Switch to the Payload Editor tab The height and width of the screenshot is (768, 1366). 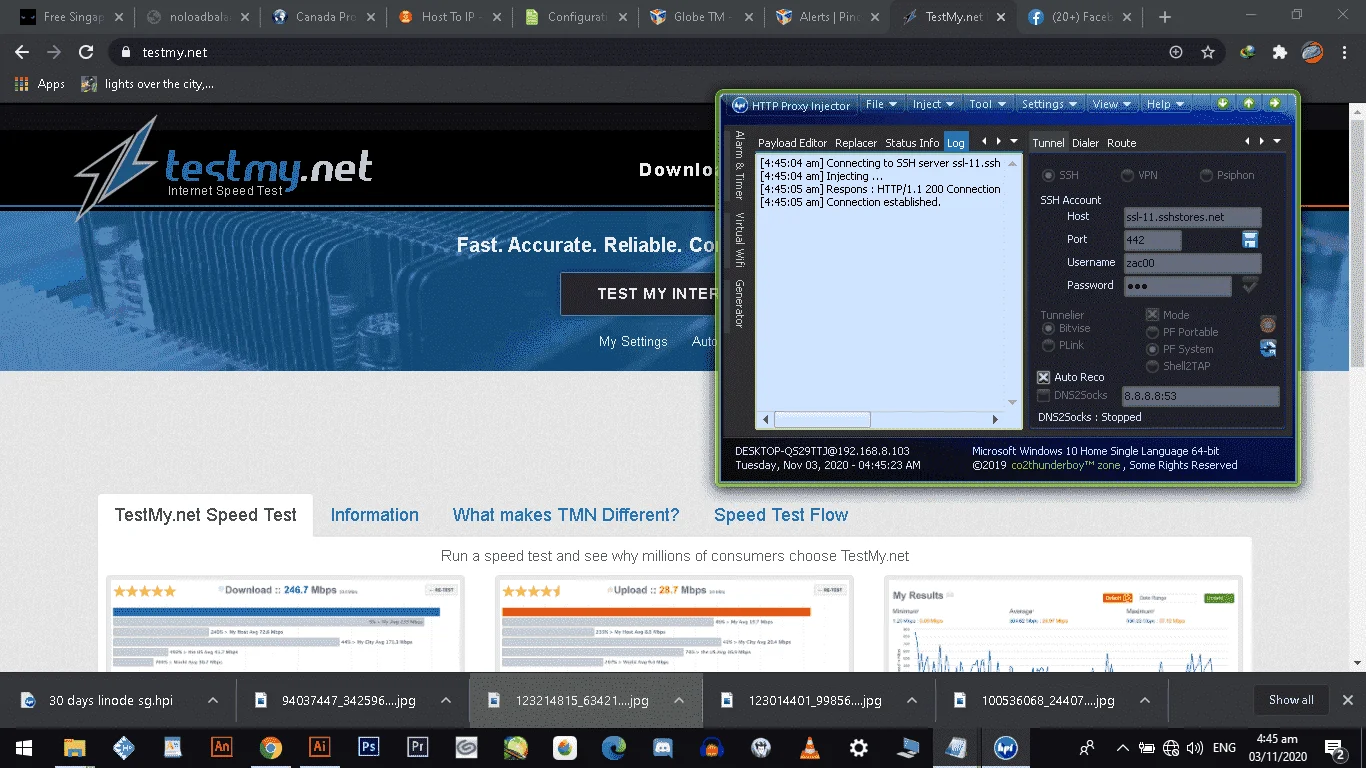pyautogui.click(x=793, y=143)
